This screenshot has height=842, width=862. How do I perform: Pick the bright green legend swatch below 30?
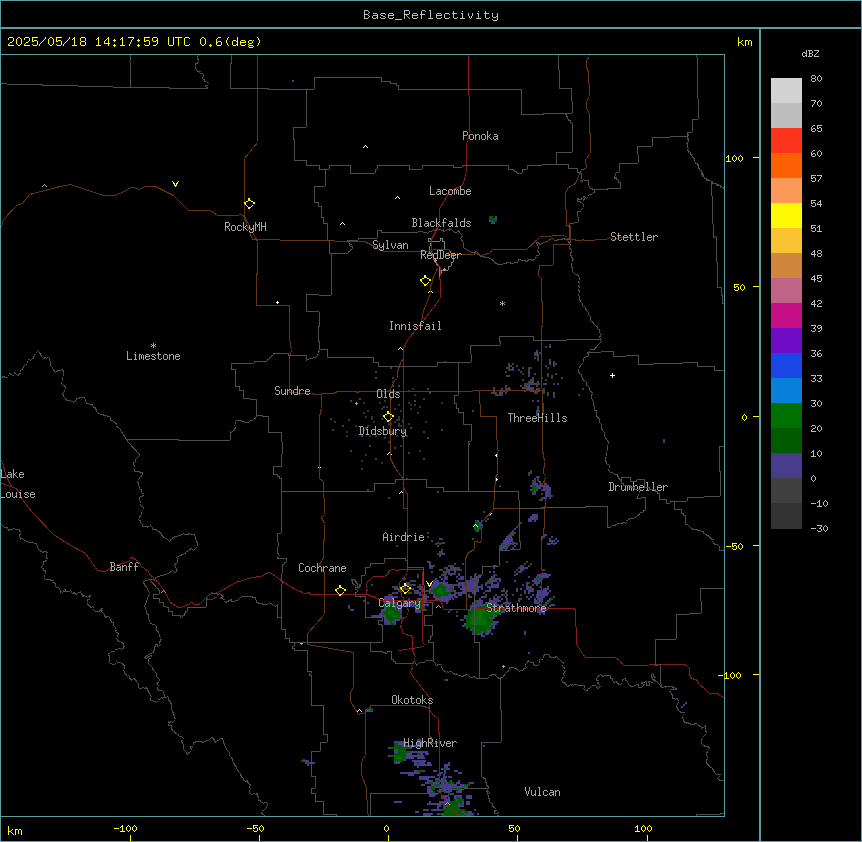(x=786, y=416)
